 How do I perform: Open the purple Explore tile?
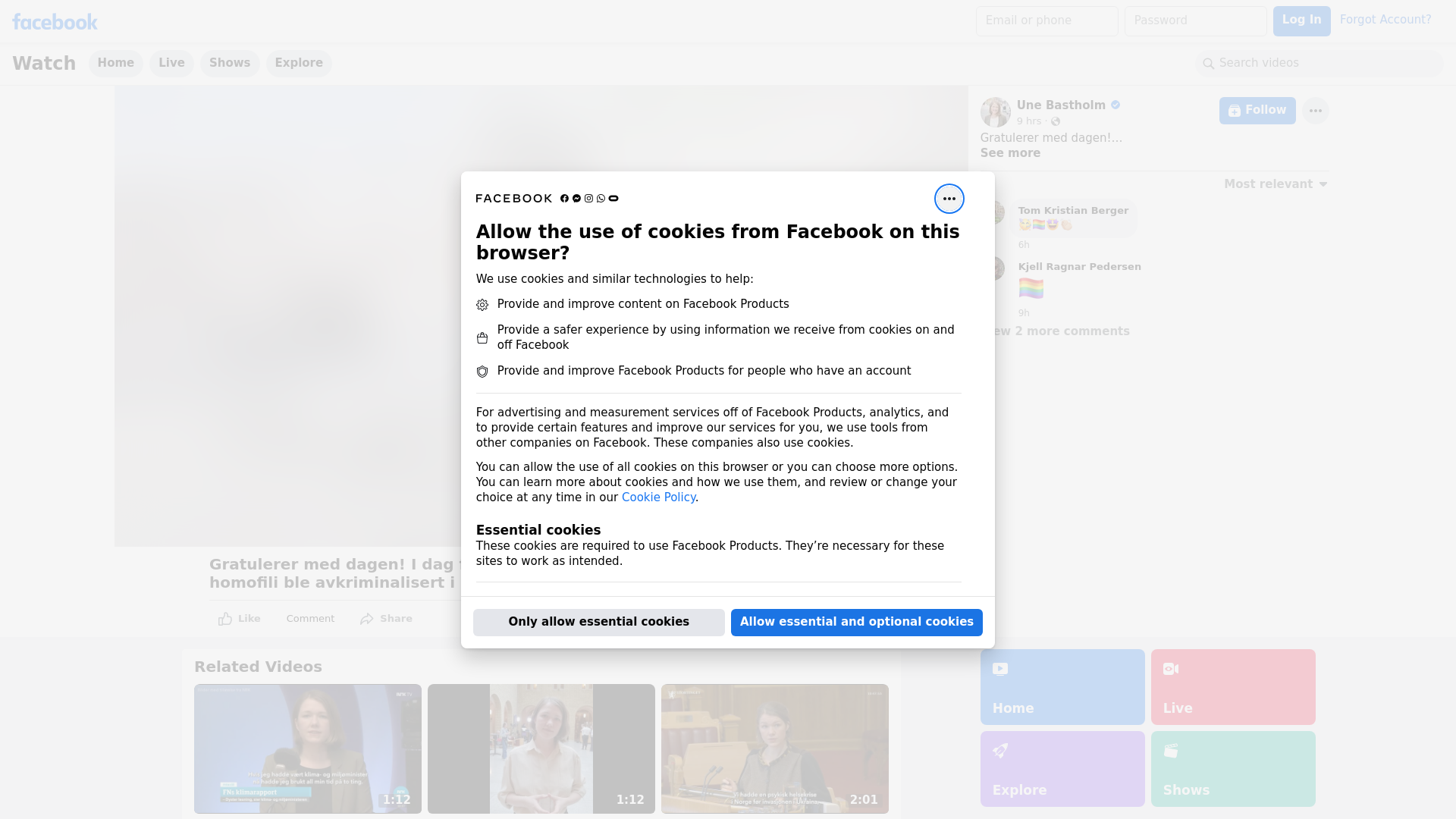[1062, 768]
